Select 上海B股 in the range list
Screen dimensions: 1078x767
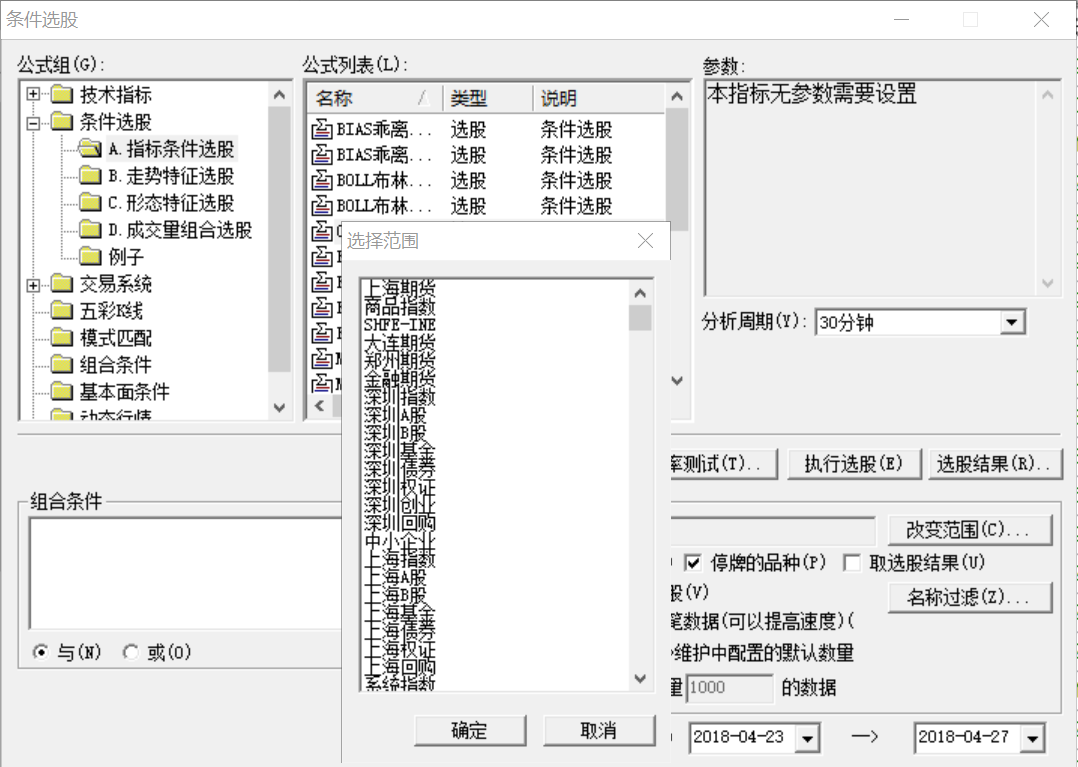coord(395,594)
